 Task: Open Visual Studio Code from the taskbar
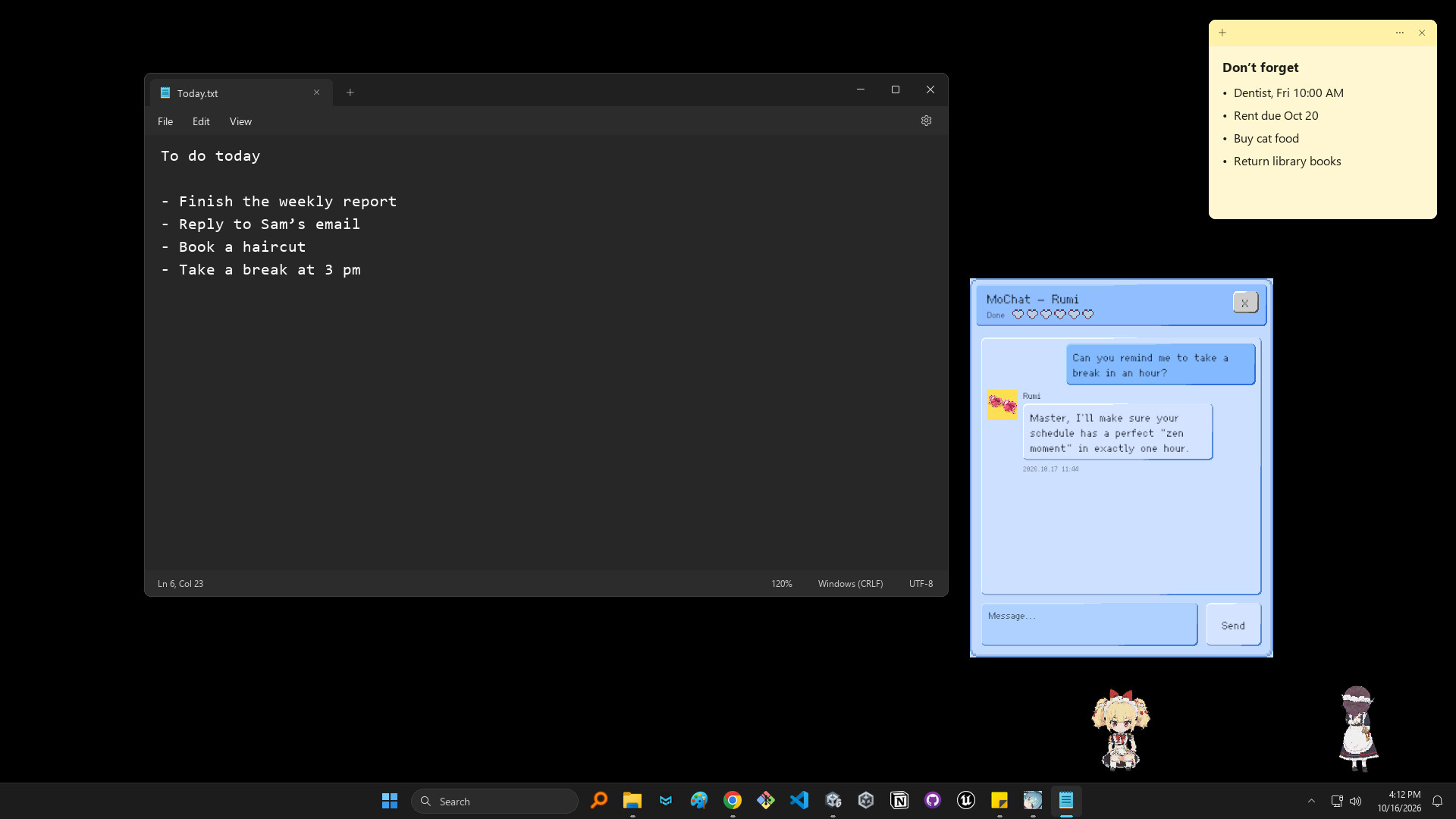799,800
